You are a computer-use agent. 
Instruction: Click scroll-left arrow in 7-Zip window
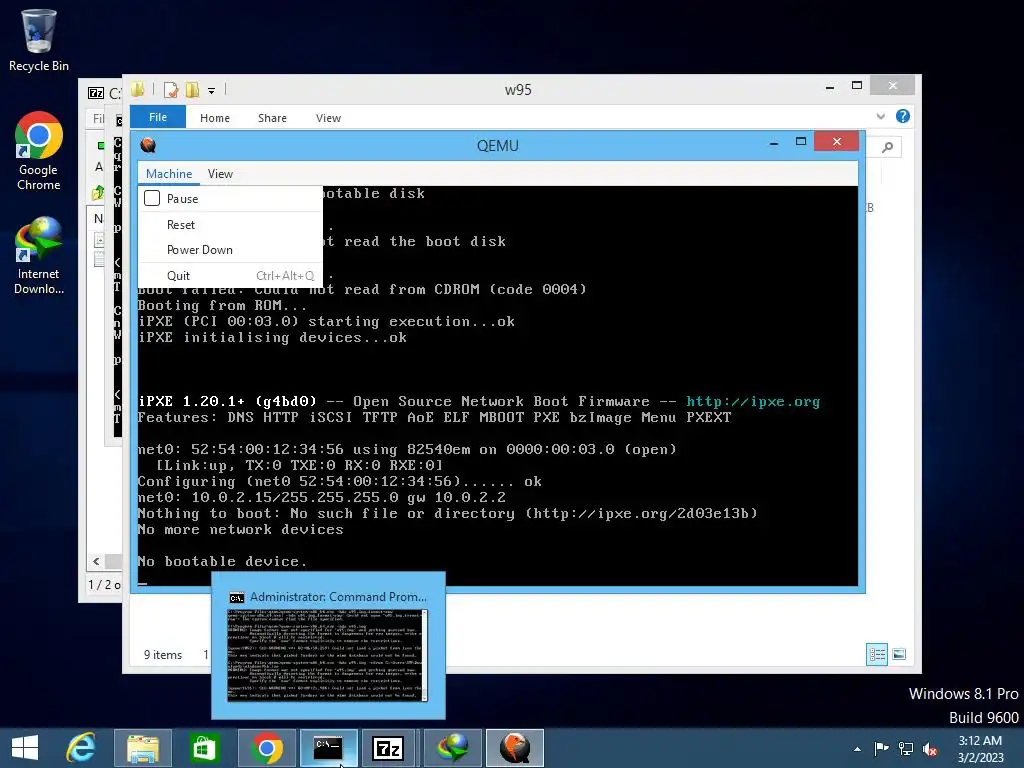(97, 562)
